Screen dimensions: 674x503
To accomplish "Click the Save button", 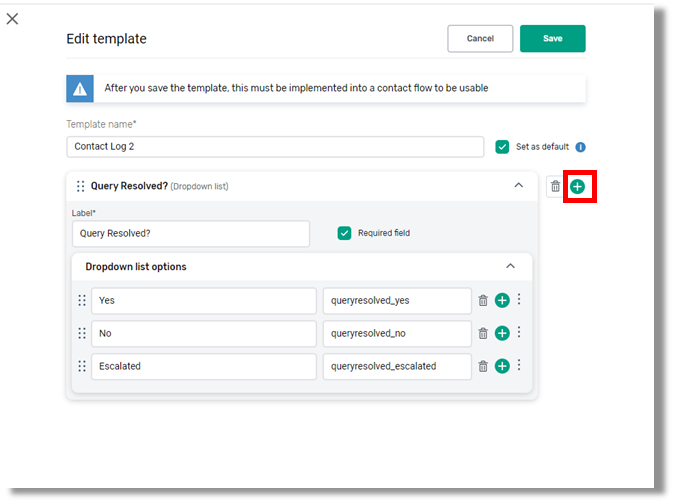I will click(552, 38).
